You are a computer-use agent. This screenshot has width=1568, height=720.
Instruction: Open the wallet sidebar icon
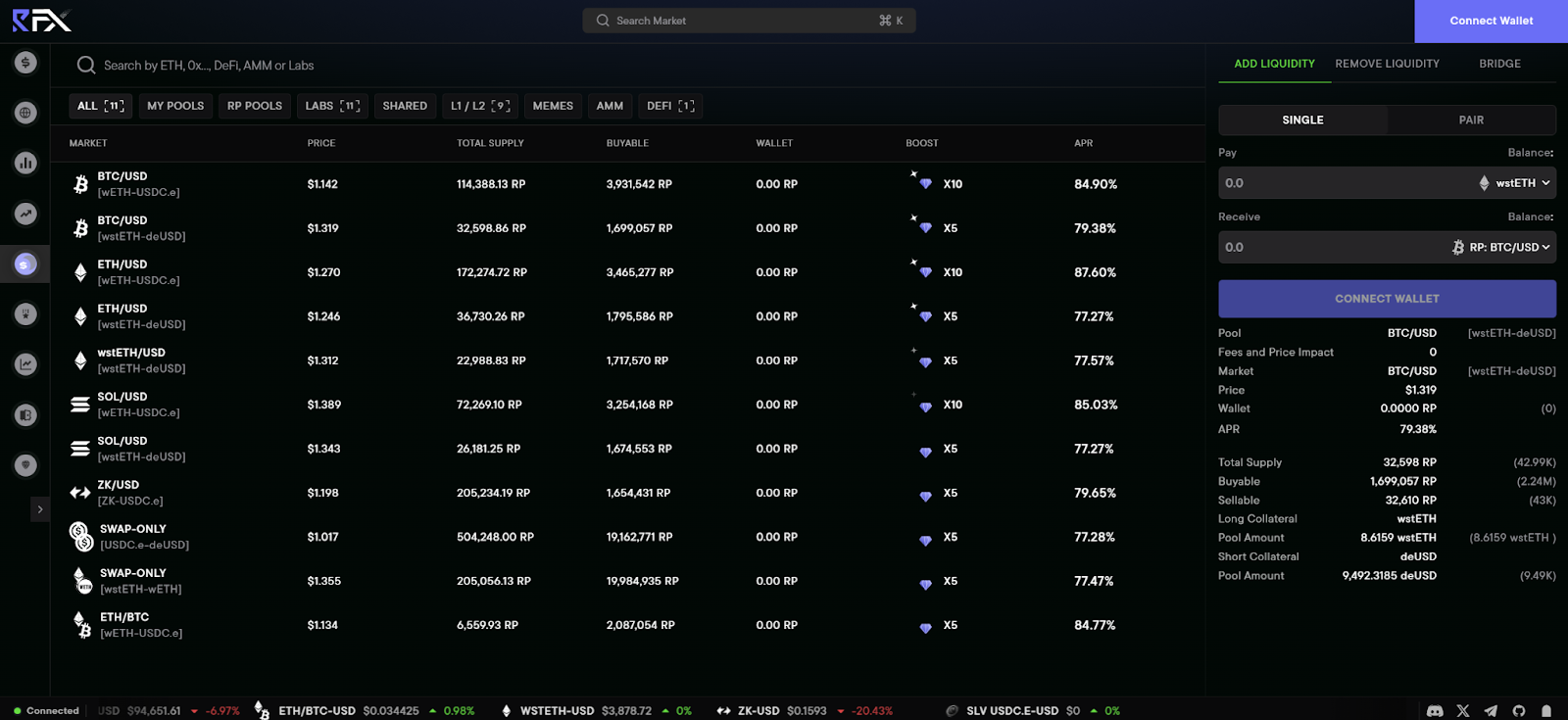point(25,415)
